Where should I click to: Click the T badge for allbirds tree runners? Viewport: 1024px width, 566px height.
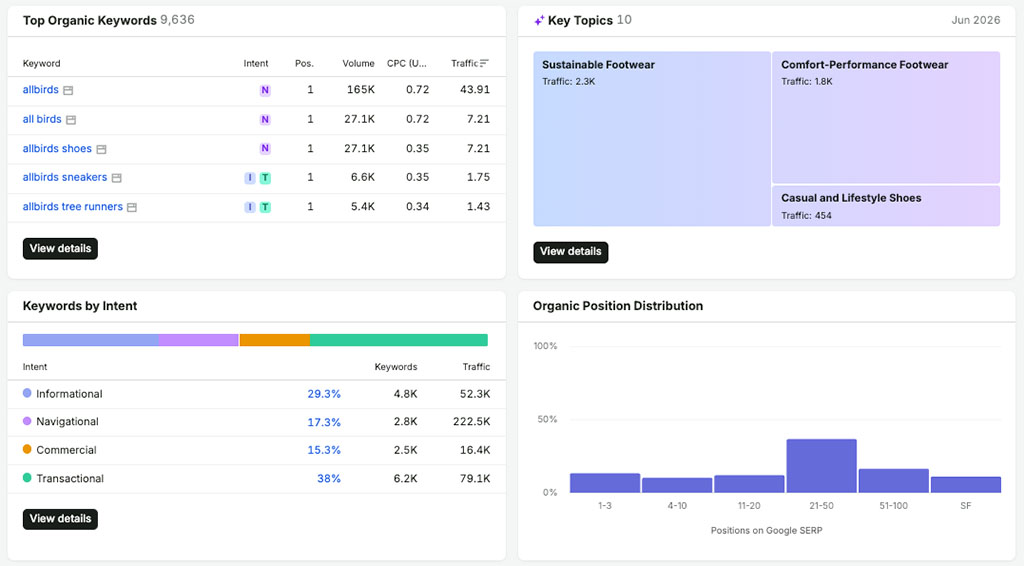click(265, 208)
